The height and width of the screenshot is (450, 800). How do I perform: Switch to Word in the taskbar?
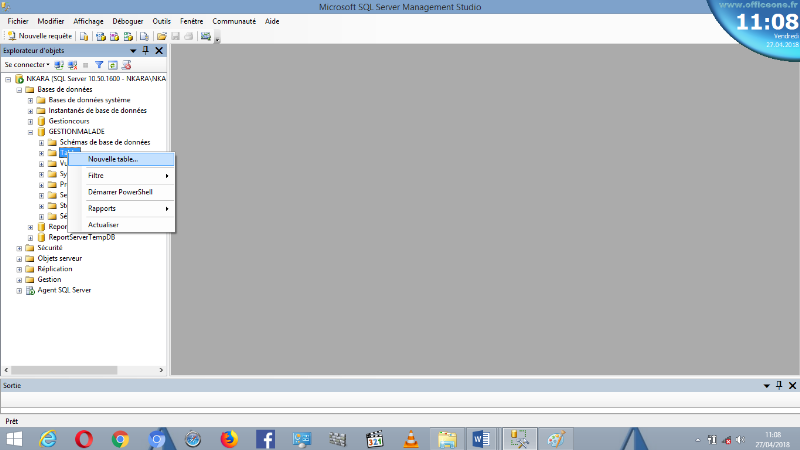[x=481, y=439]
